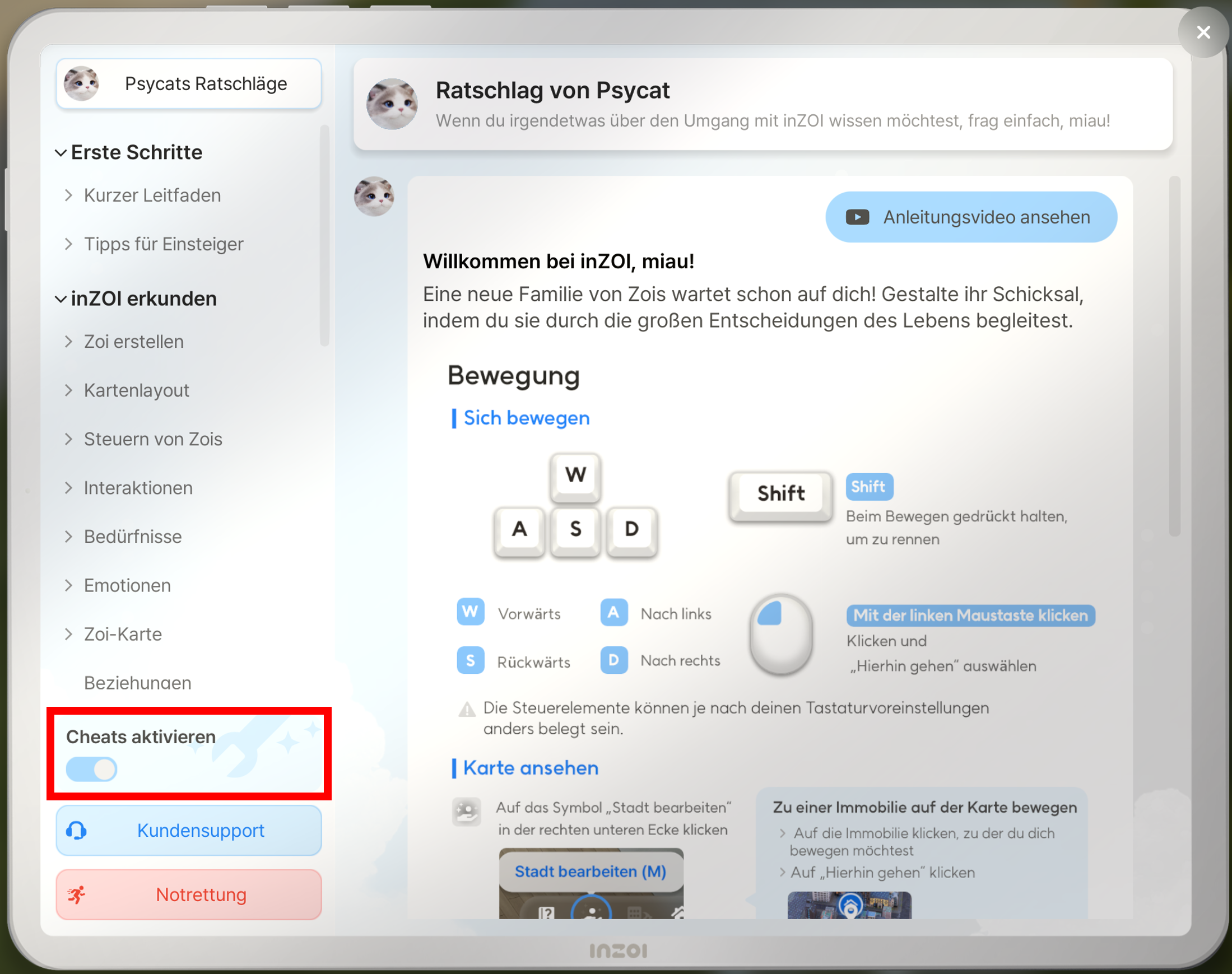Click the Stadt bearbeiten (M) thumbnail

[591, 883]
